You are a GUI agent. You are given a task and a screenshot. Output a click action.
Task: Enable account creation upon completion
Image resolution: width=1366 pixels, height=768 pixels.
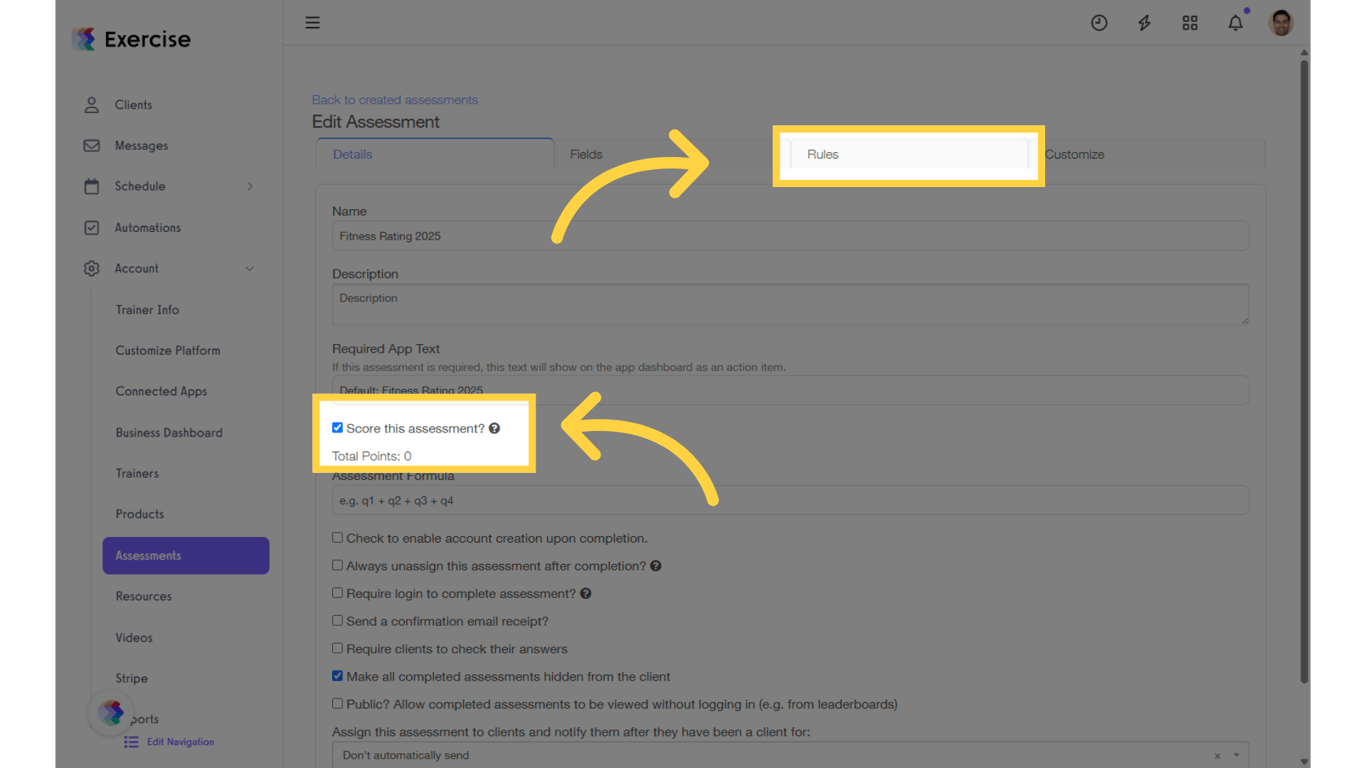coord(337,537)
